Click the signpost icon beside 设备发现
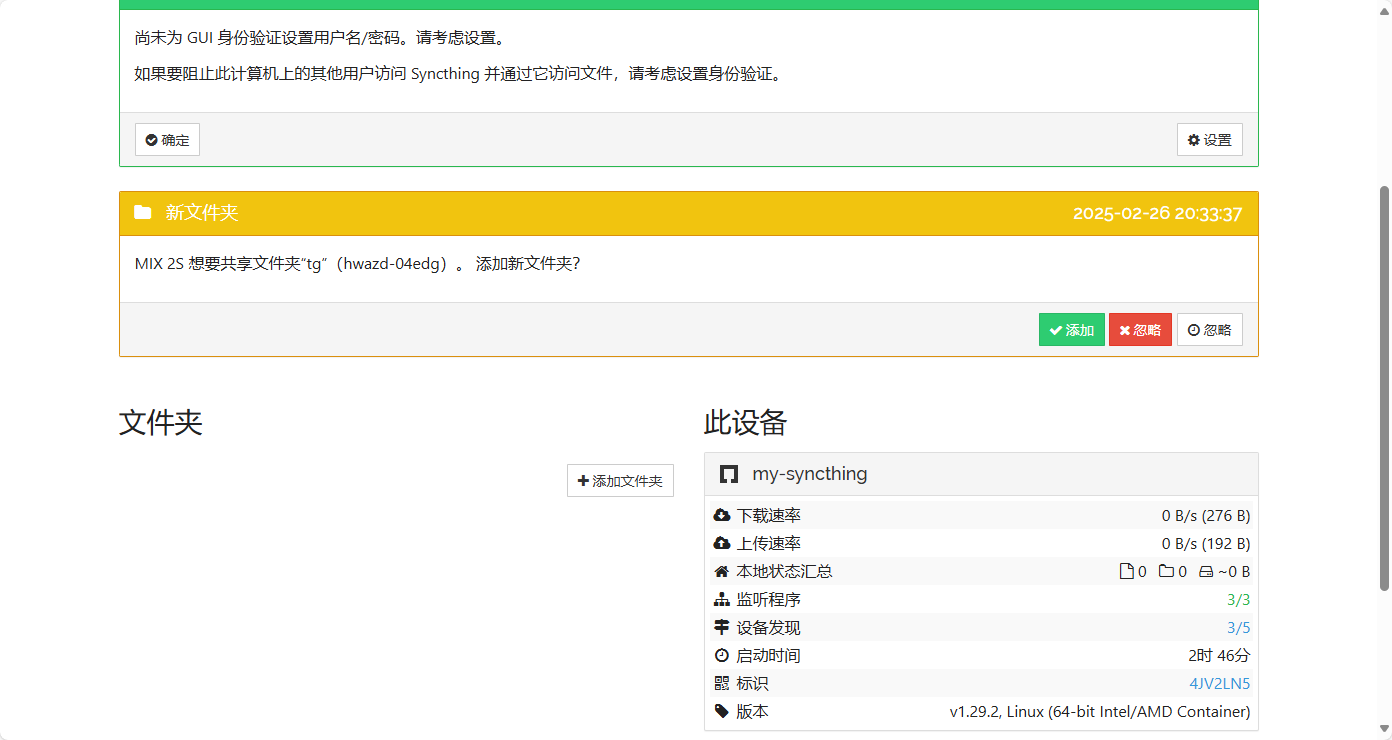 [x=722, y=628]
